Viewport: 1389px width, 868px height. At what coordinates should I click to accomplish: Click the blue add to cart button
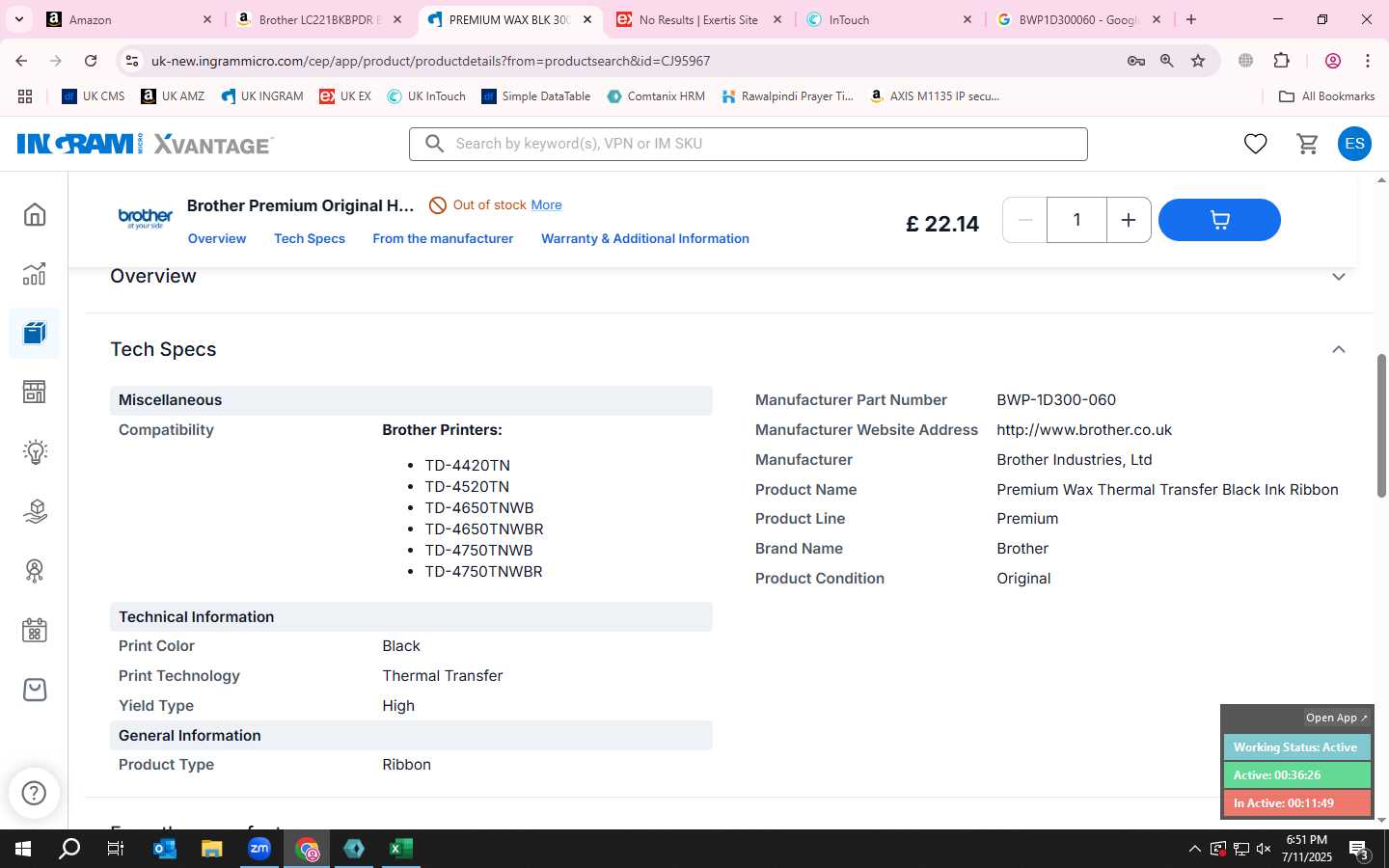pyautogui.click(x=1219, y=220)
